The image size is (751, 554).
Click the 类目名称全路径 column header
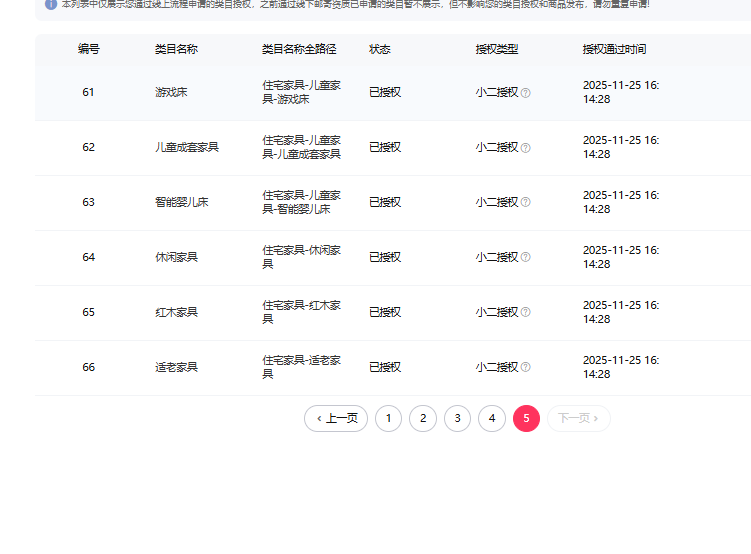[299, 49]
